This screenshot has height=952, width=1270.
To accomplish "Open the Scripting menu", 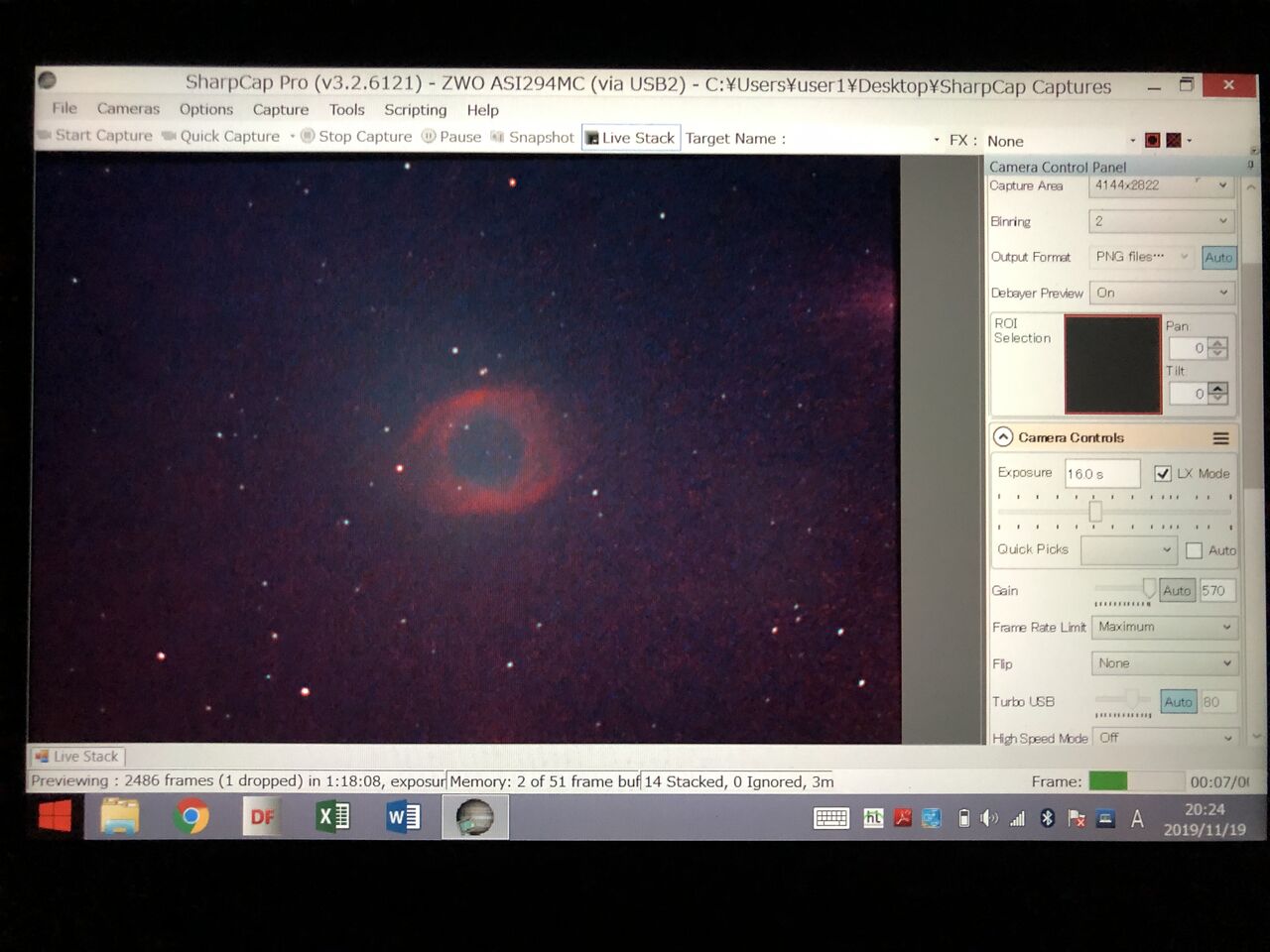I will (415, 110).
